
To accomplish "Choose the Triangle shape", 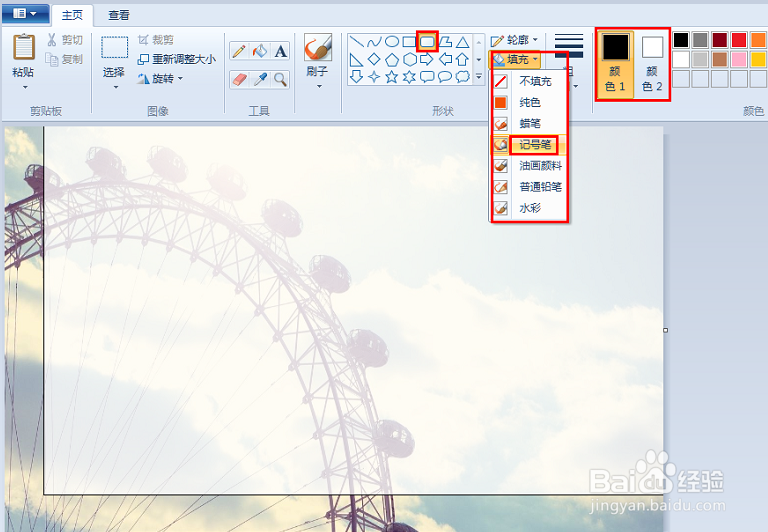I will (462, 42).
